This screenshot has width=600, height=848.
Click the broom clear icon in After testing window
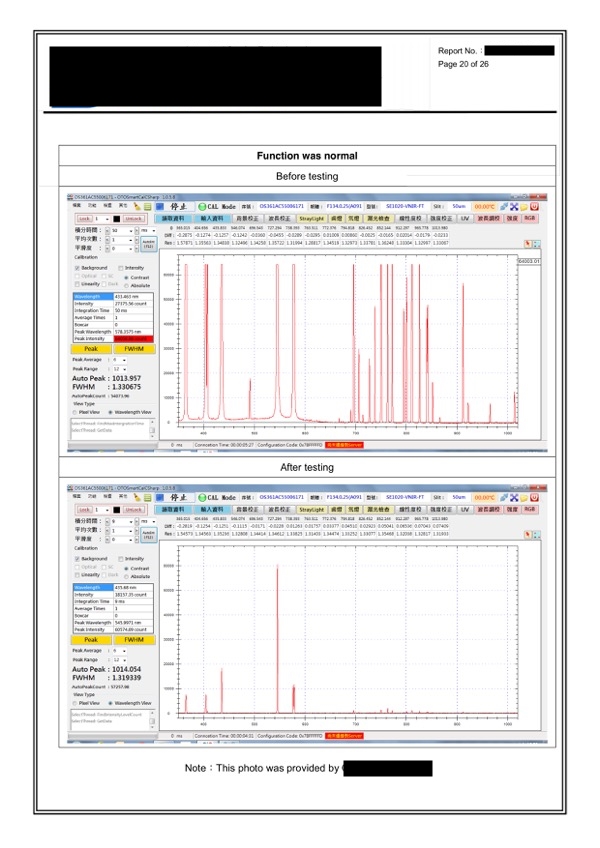[x=137, y=497]
